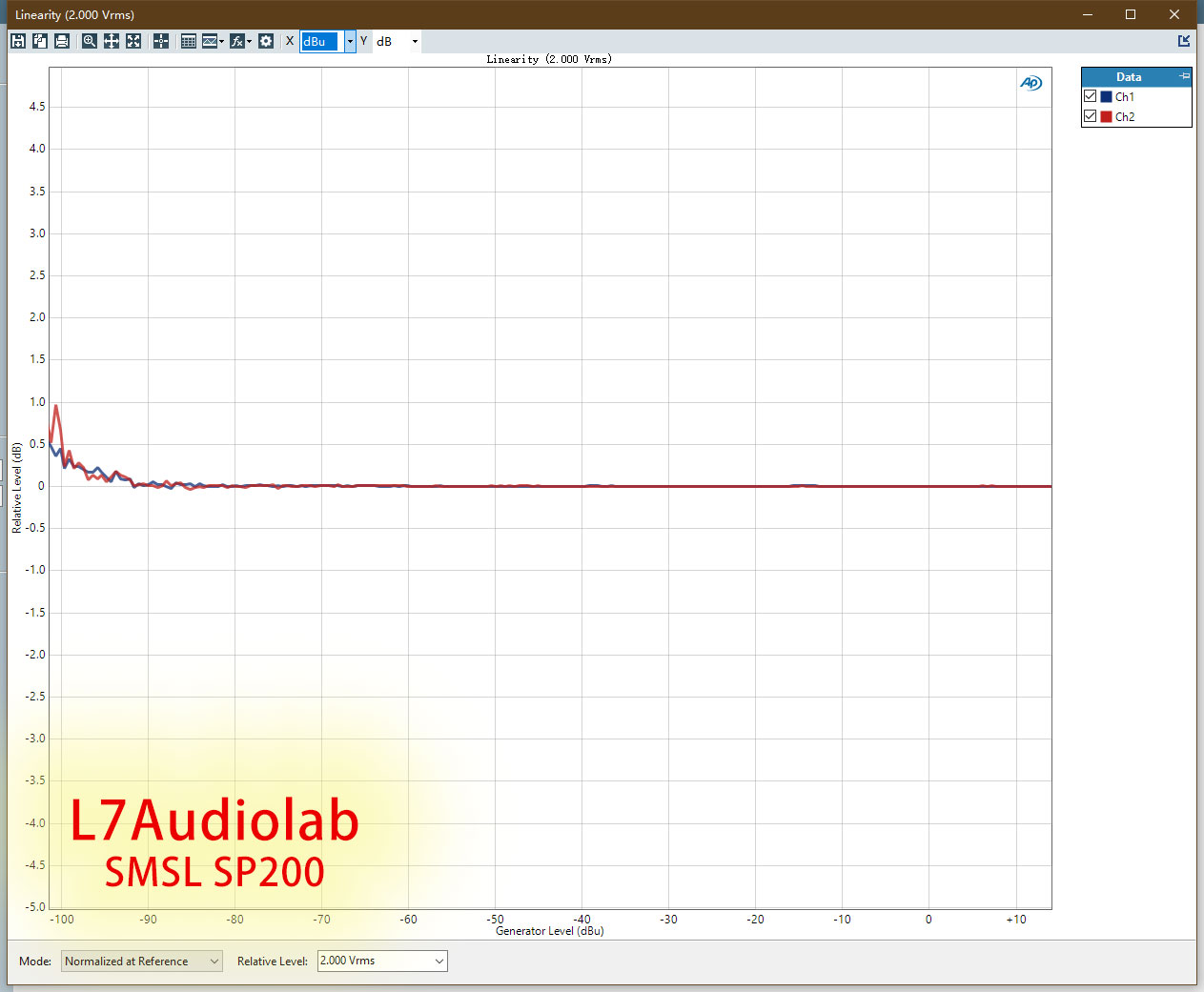
Task: Open the Relative Level 2.000 Vrms dropdown
Action: 382,961
